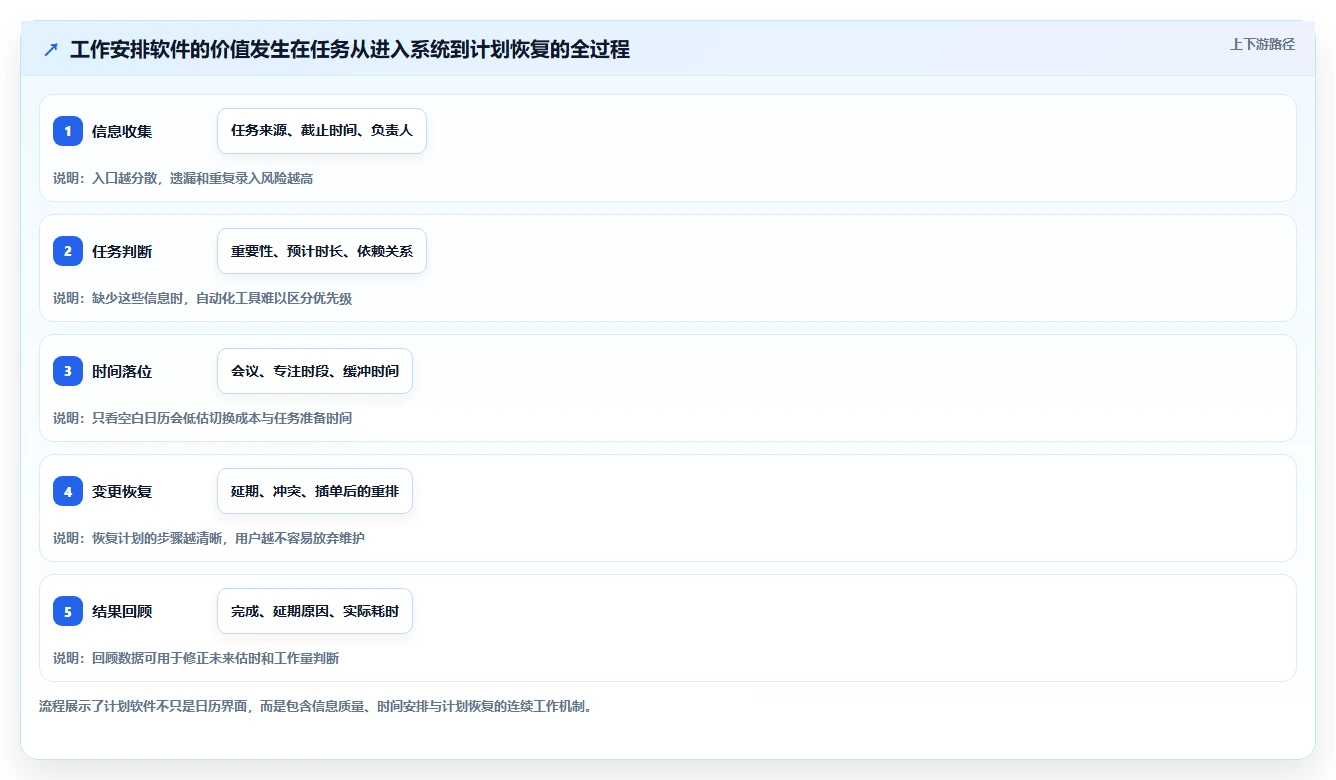The height and width of the screenshot is (780, 1336).
Task: Click the note about 自动化工具难以区分优先级
Action: [203, 298]
